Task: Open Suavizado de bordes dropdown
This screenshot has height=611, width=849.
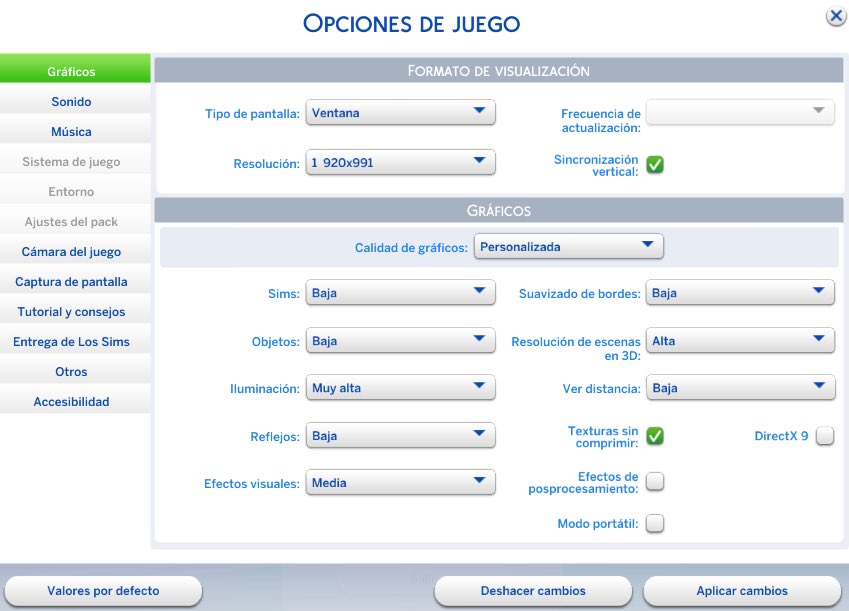Action: 740,293
